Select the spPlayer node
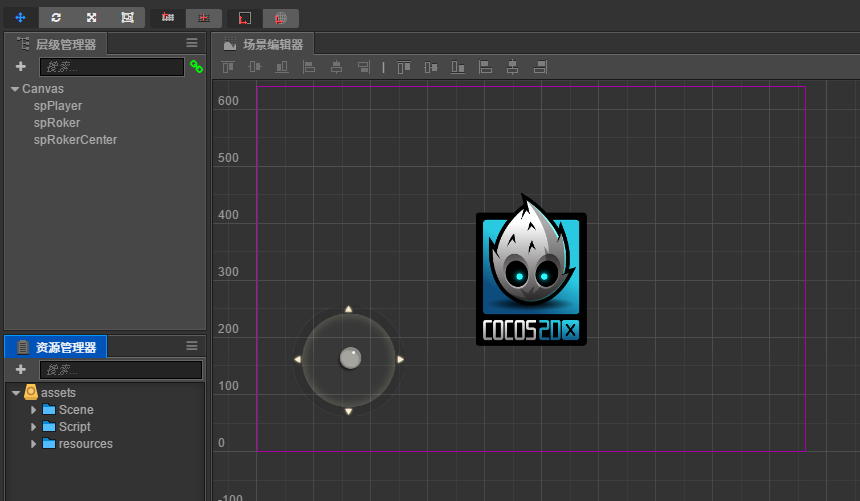 (58, 106)
